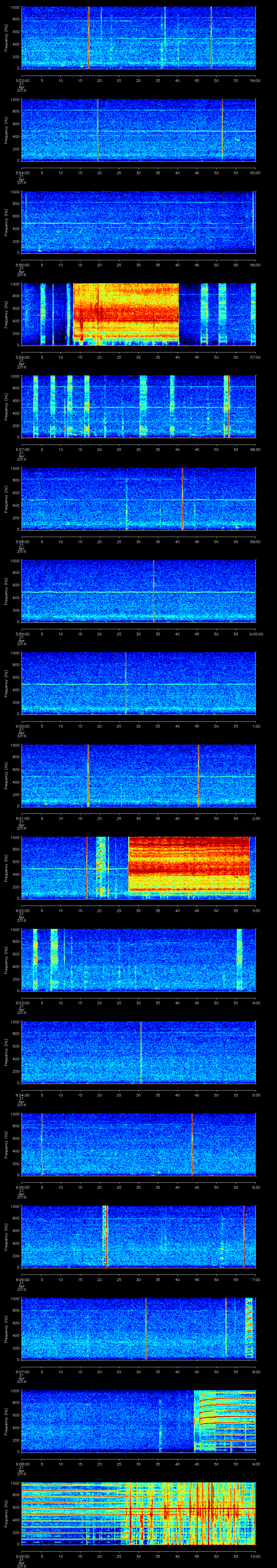Click the second red spike in 5:54:00 spectrogram
Image resolution: width=277 pixels, height=1568 pixels.
click(222, 130)
